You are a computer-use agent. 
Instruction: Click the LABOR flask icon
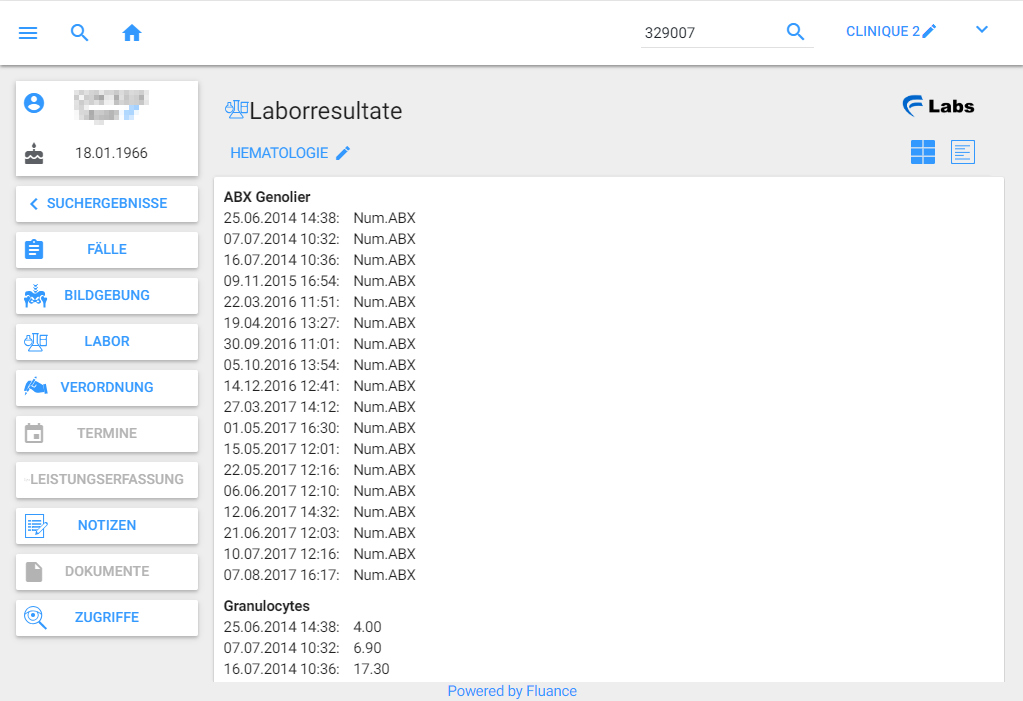36,341
